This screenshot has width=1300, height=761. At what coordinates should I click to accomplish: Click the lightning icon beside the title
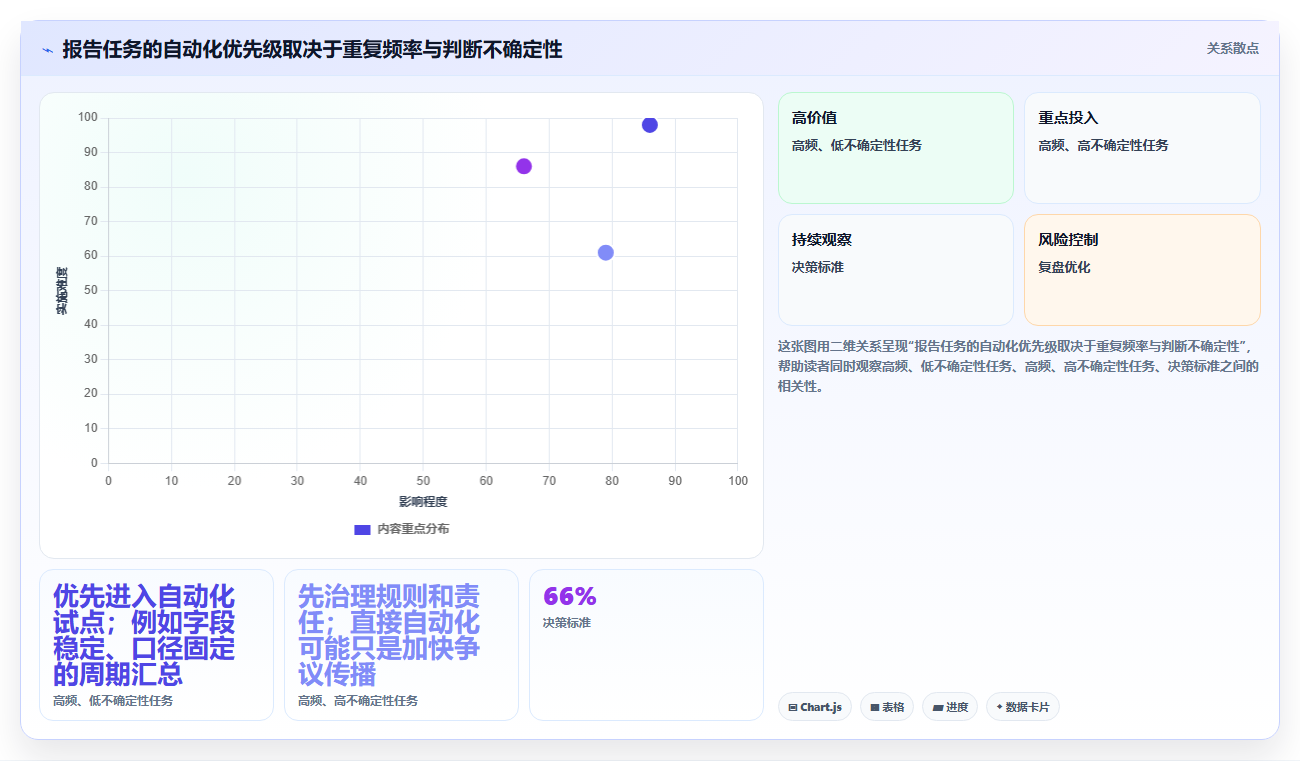(47, 50)
